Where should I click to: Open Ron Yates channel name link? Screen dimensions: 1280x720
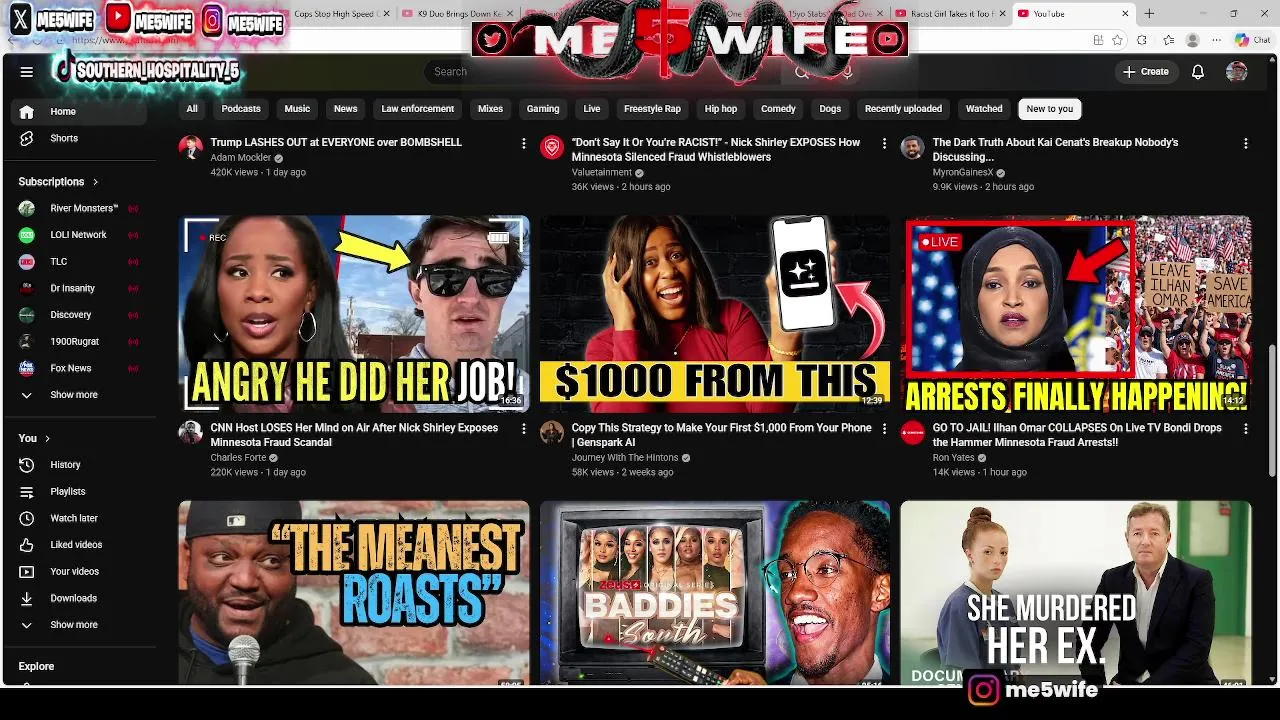[x=953, y=458]
